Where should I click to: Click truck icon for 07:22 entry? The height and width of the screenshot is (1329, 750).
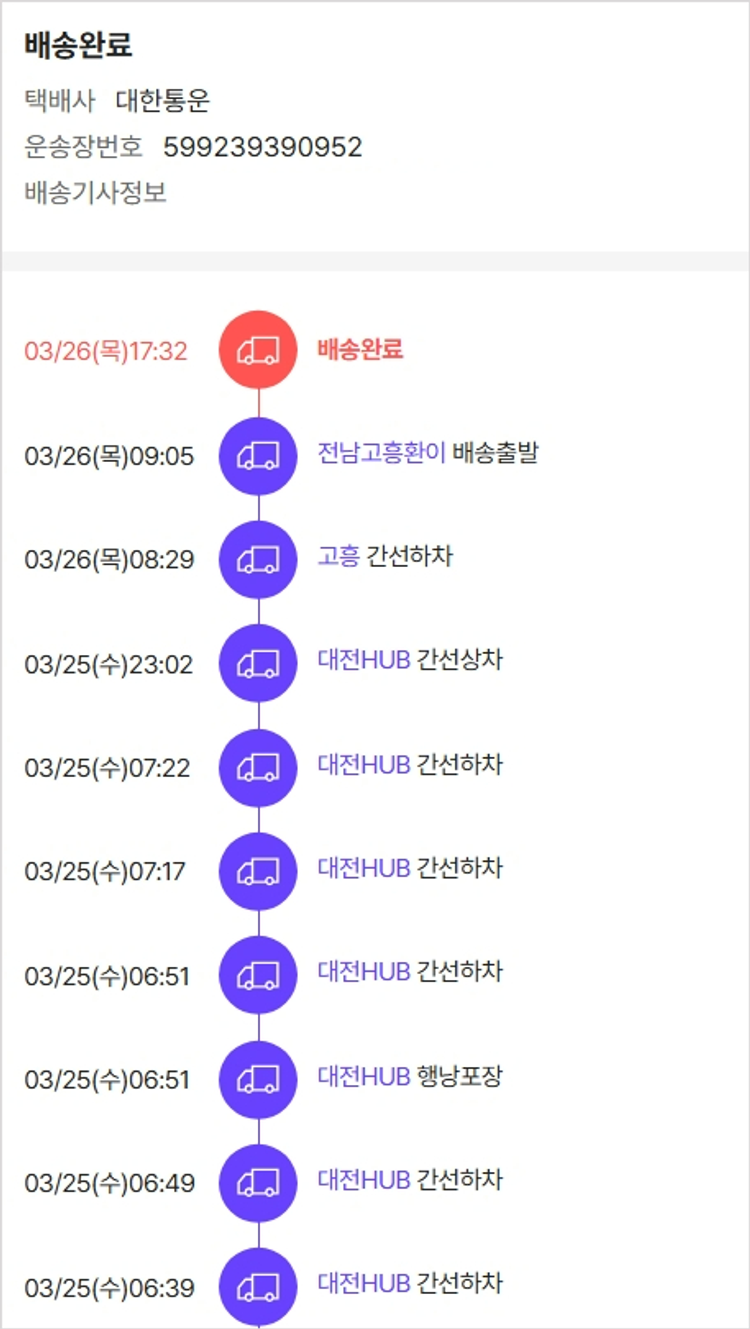258,768
